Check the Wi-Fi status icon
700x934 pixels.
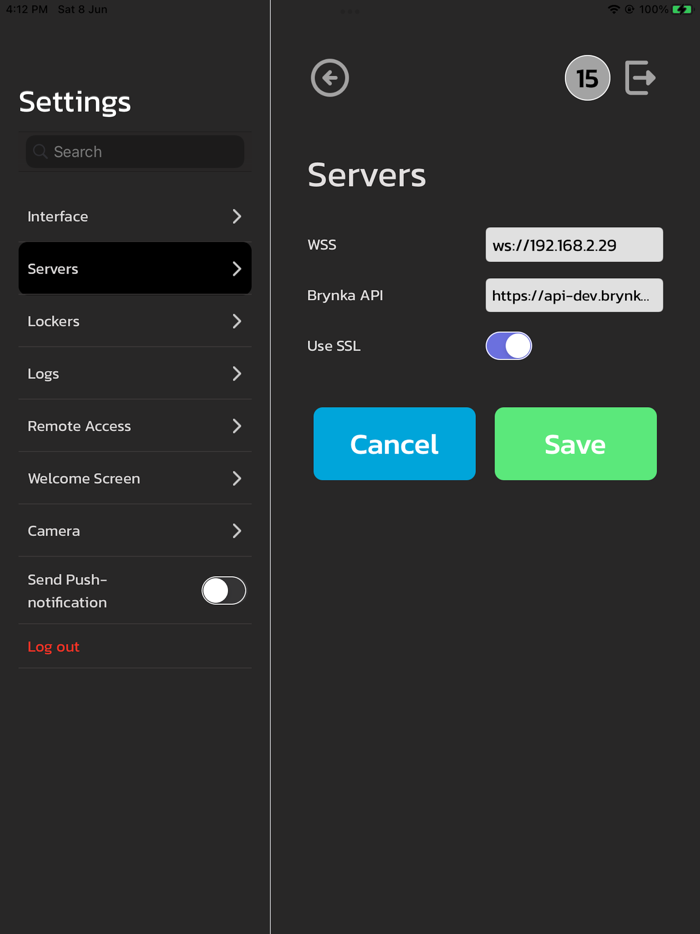[614, 10]
